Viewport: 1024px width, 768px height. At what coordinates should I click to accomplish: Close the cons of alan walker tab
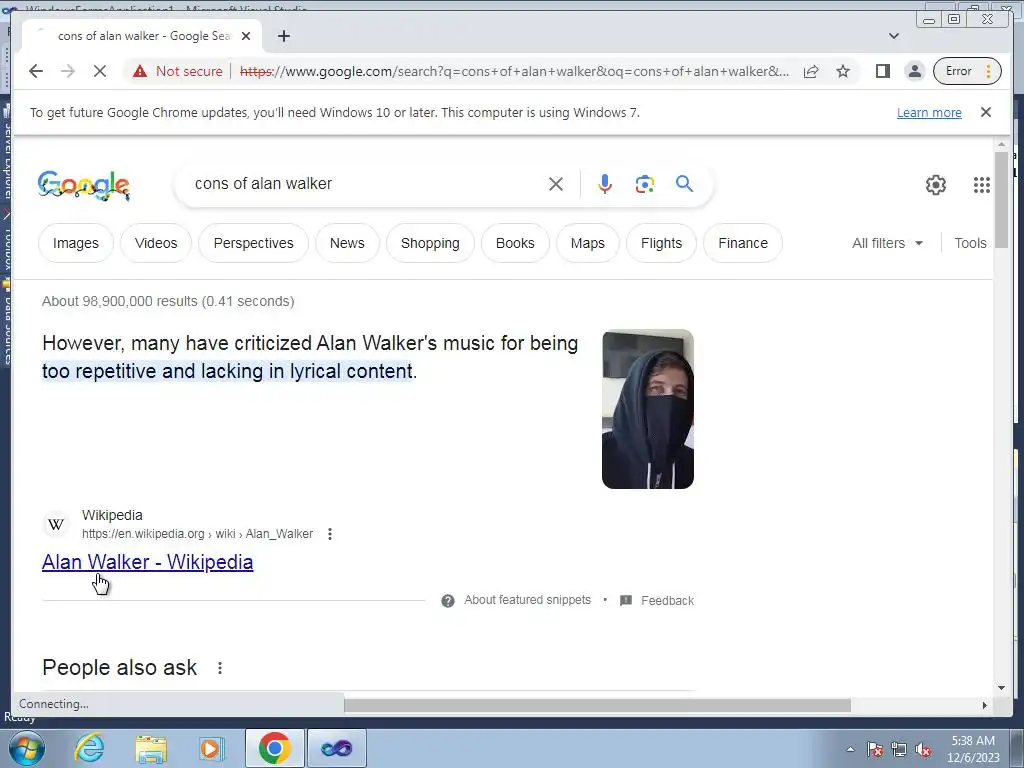tap(246, 36)
